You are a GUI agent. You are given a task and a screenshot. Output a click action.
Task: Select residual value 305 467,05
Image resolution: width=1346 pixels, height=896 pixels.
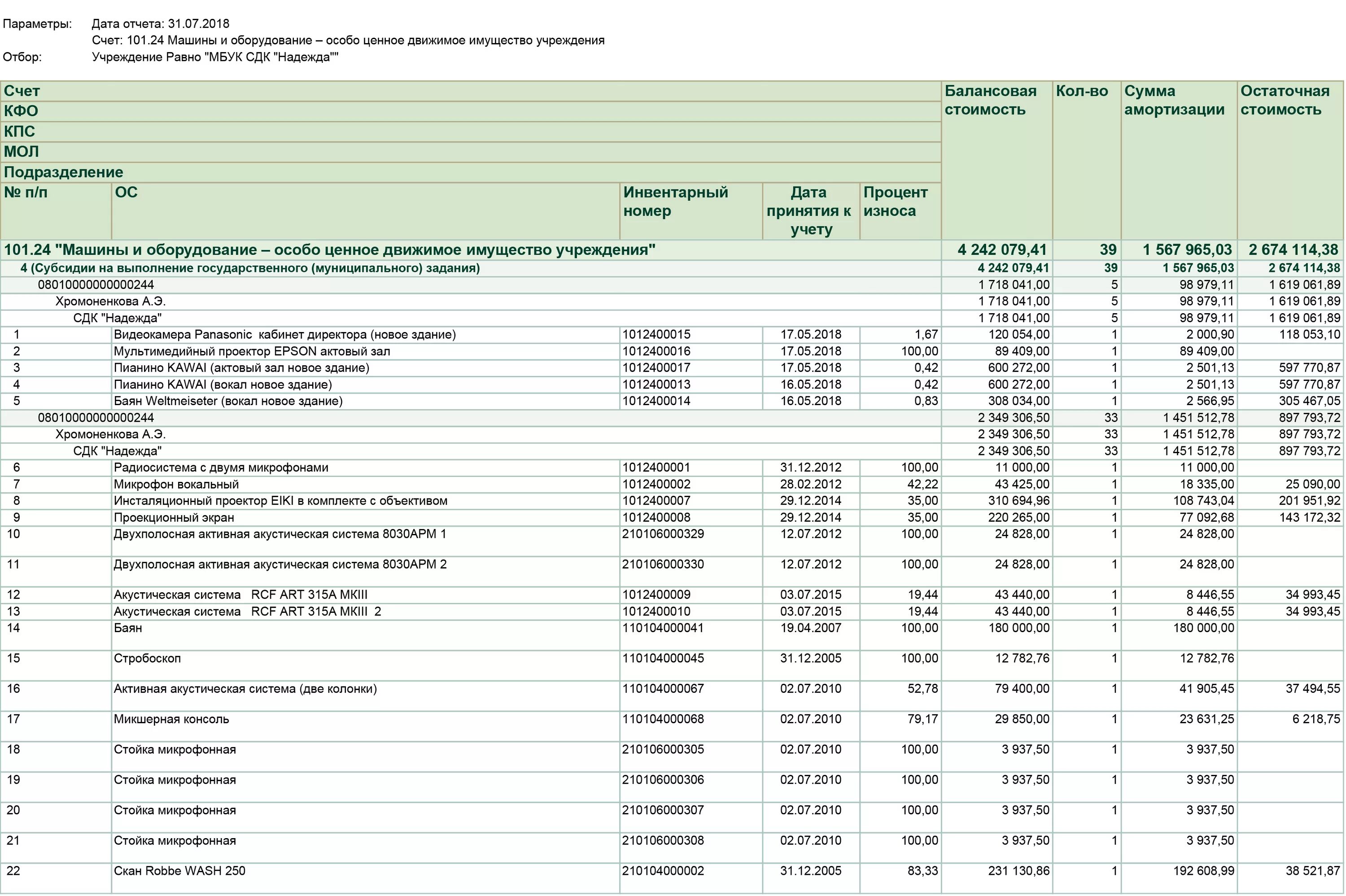tap(1310, 401)
